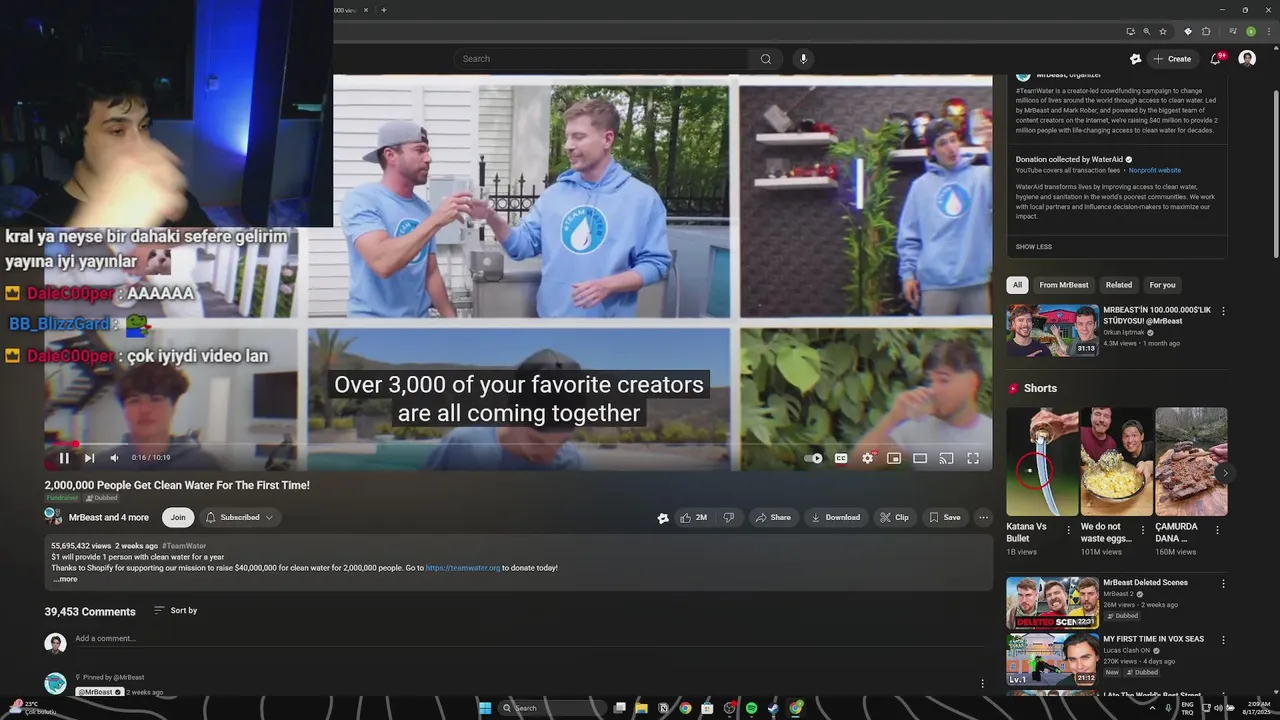Image resolution: width=1280 pixels, height=720 pixels.
Task: Select the All filter chip
Action: pyautogui.click(x=1017, y=285)
